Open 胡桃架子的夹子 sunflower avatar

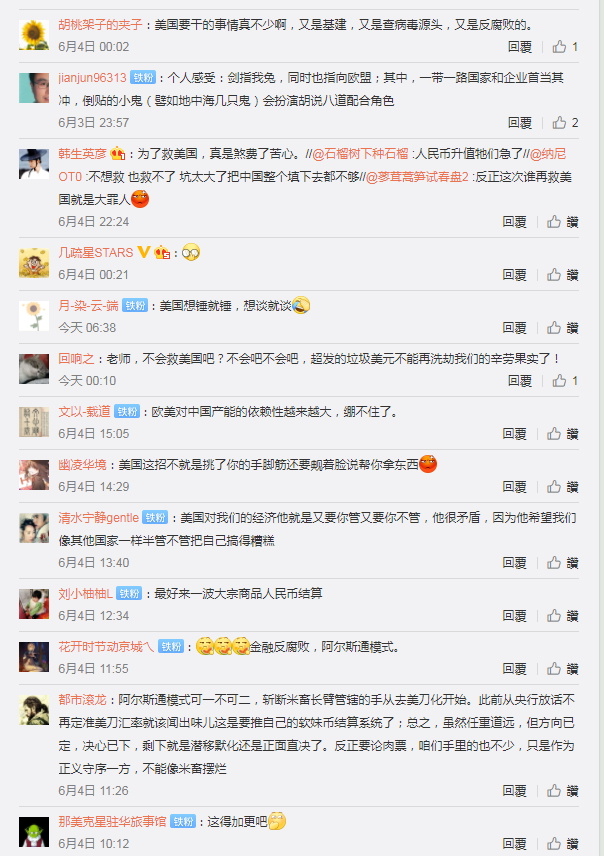(x=34, y=35)
